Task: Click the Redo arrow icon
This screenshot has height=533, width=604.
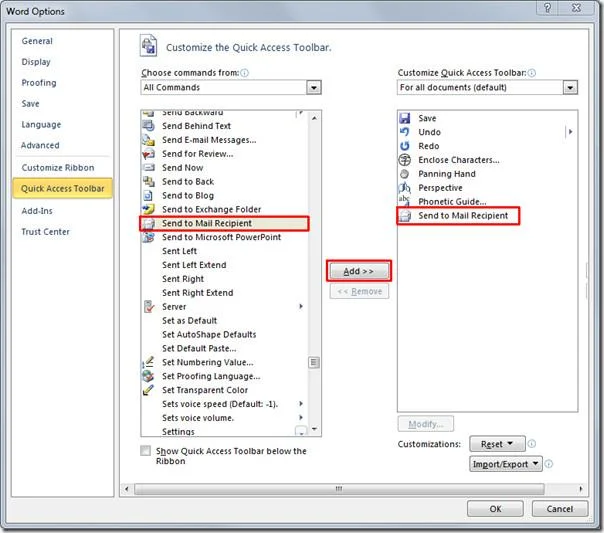Action: (x=404, y=146)
